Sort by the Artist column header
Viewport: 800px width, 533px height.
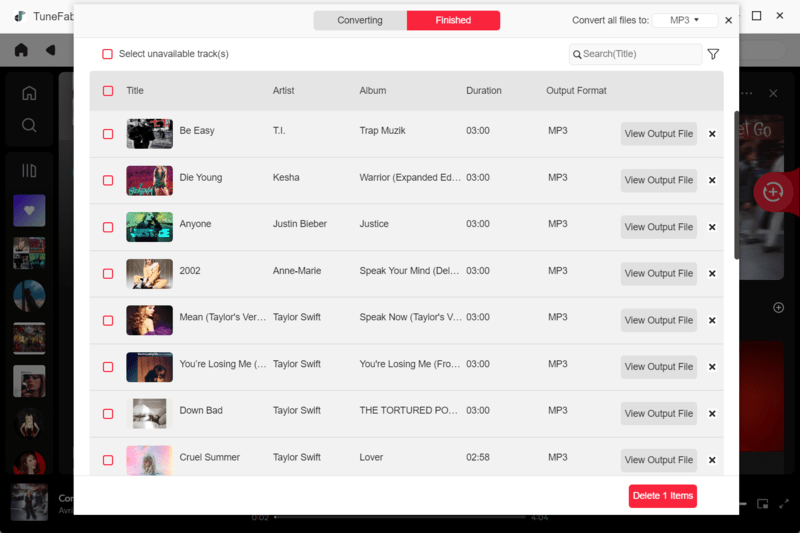click(283, 91)
